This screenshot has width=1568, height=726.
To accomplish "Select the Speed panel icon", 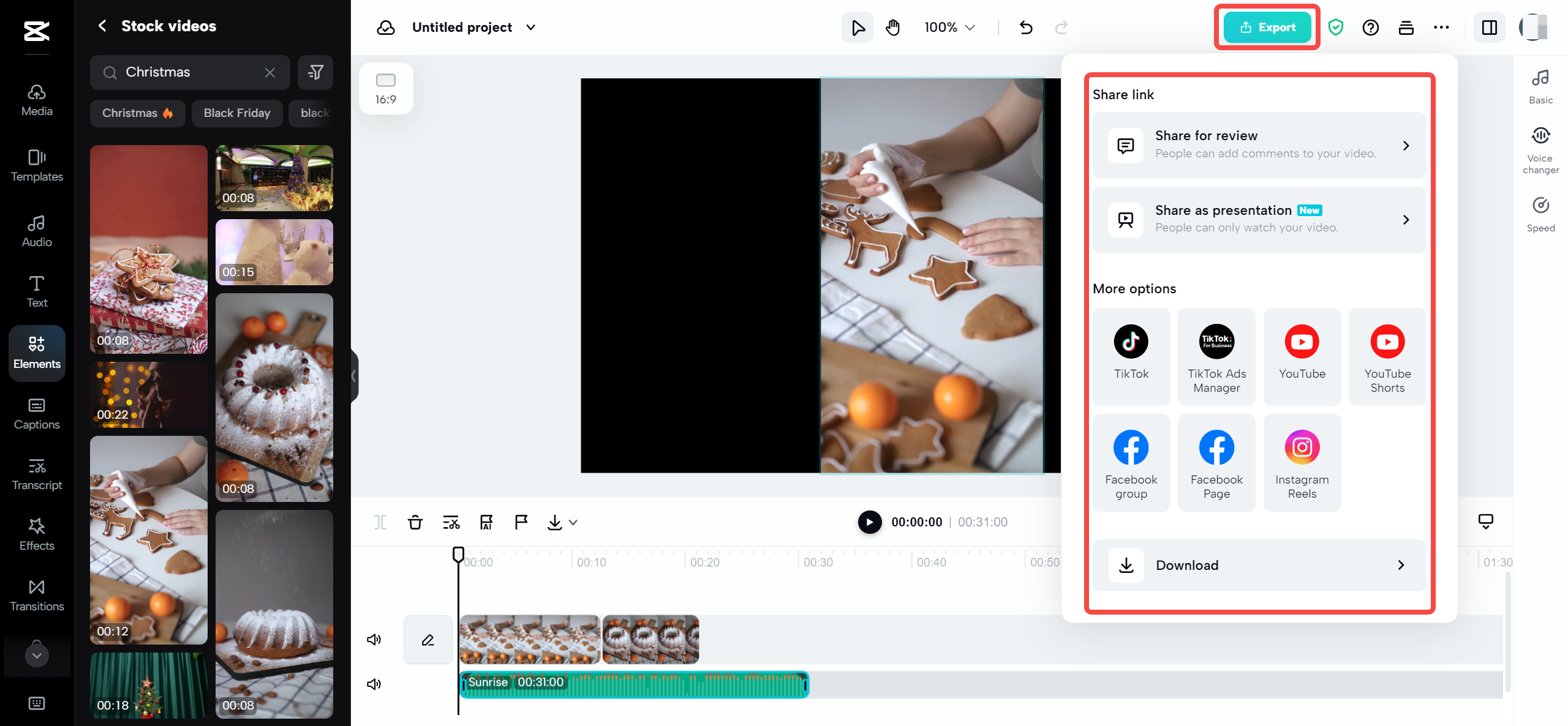I will click(1540, 214).
